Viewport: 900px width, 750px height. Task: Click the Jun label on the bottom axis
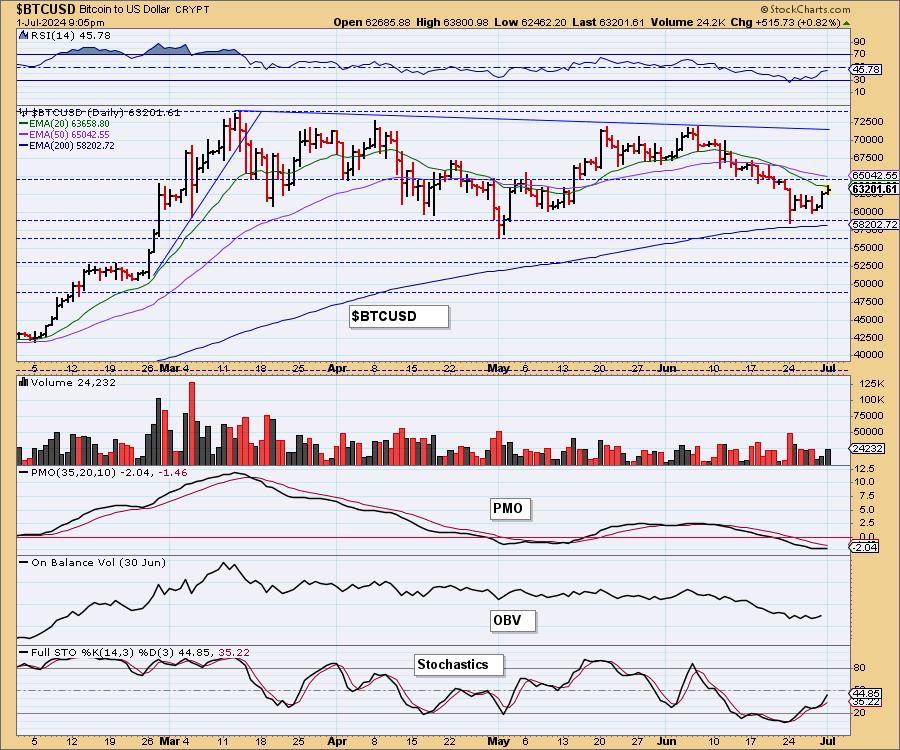coord(666,741)
